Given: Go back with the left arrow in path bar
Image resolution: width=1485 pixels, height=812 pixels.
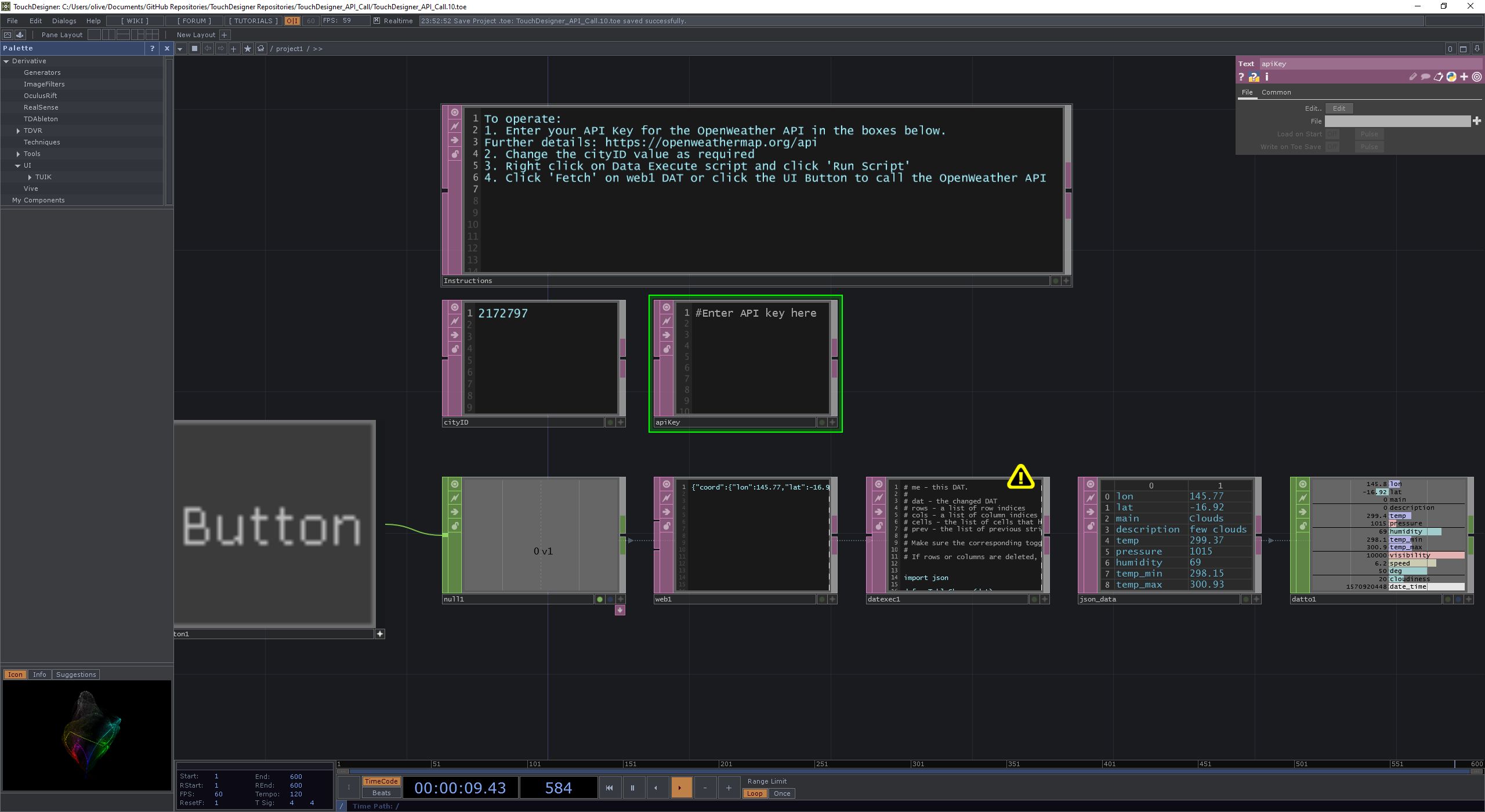Looking at the screenshot, I should (208, 49).
